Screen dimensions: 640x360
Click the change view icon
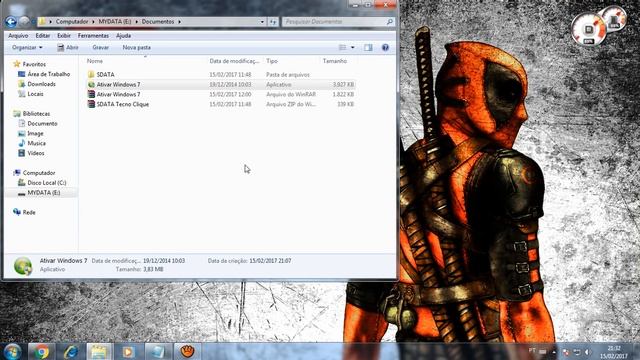pyautogui.click(x=342, y=48)
